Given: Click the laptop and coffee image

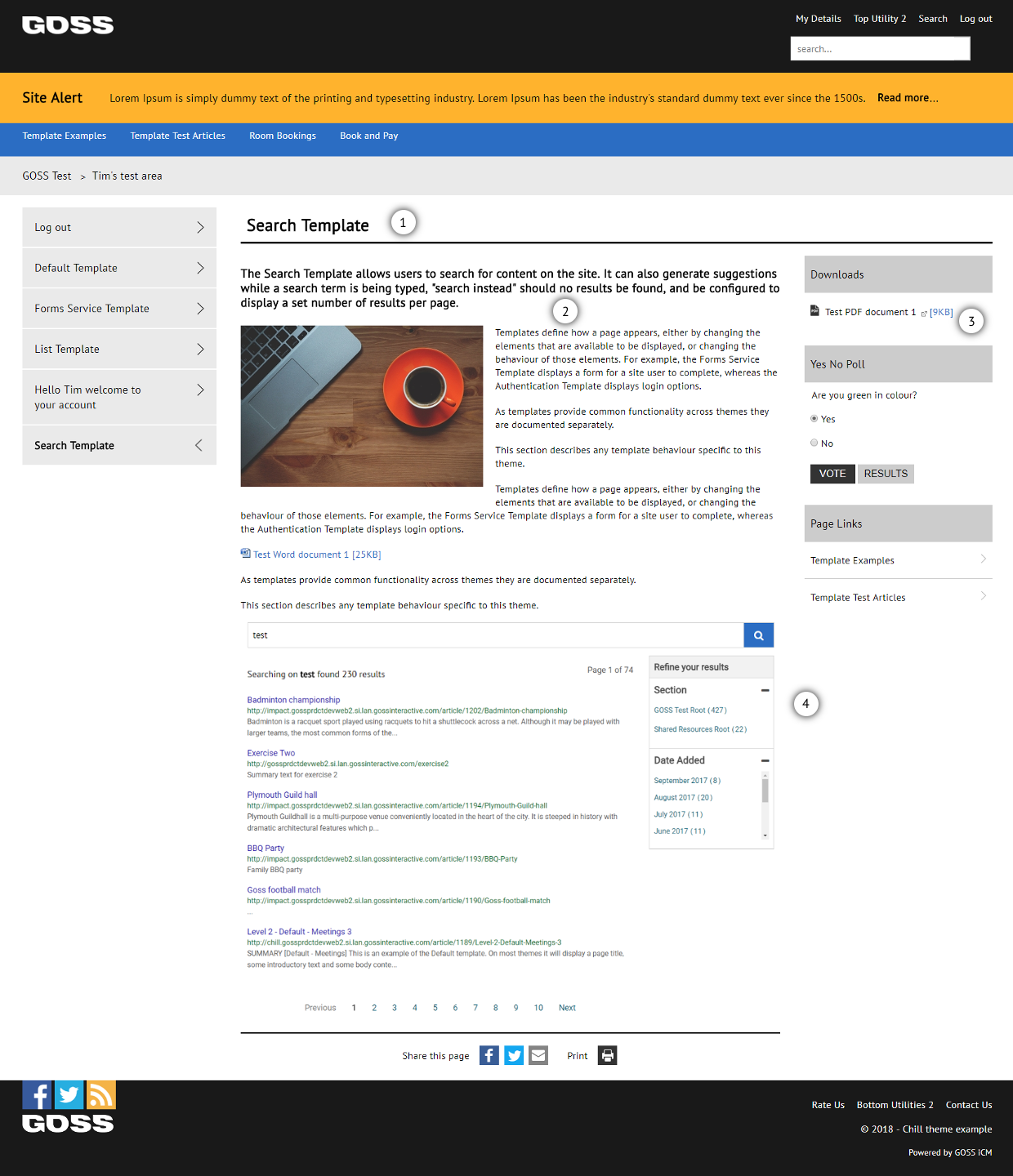Looking at the screenshot, I should tap(362, 406).
